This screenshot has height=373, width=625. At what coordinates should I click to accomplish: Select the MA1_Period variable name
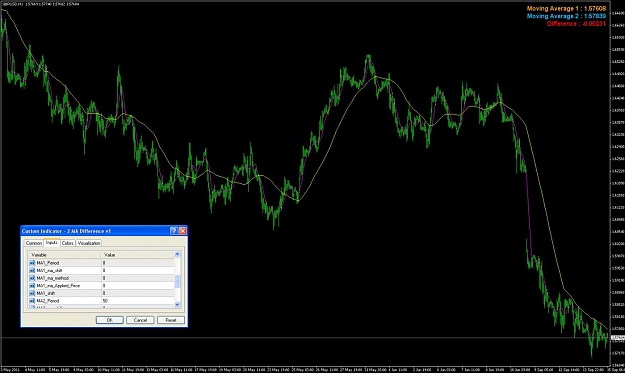pyautogui.click(x=48, y=263)
